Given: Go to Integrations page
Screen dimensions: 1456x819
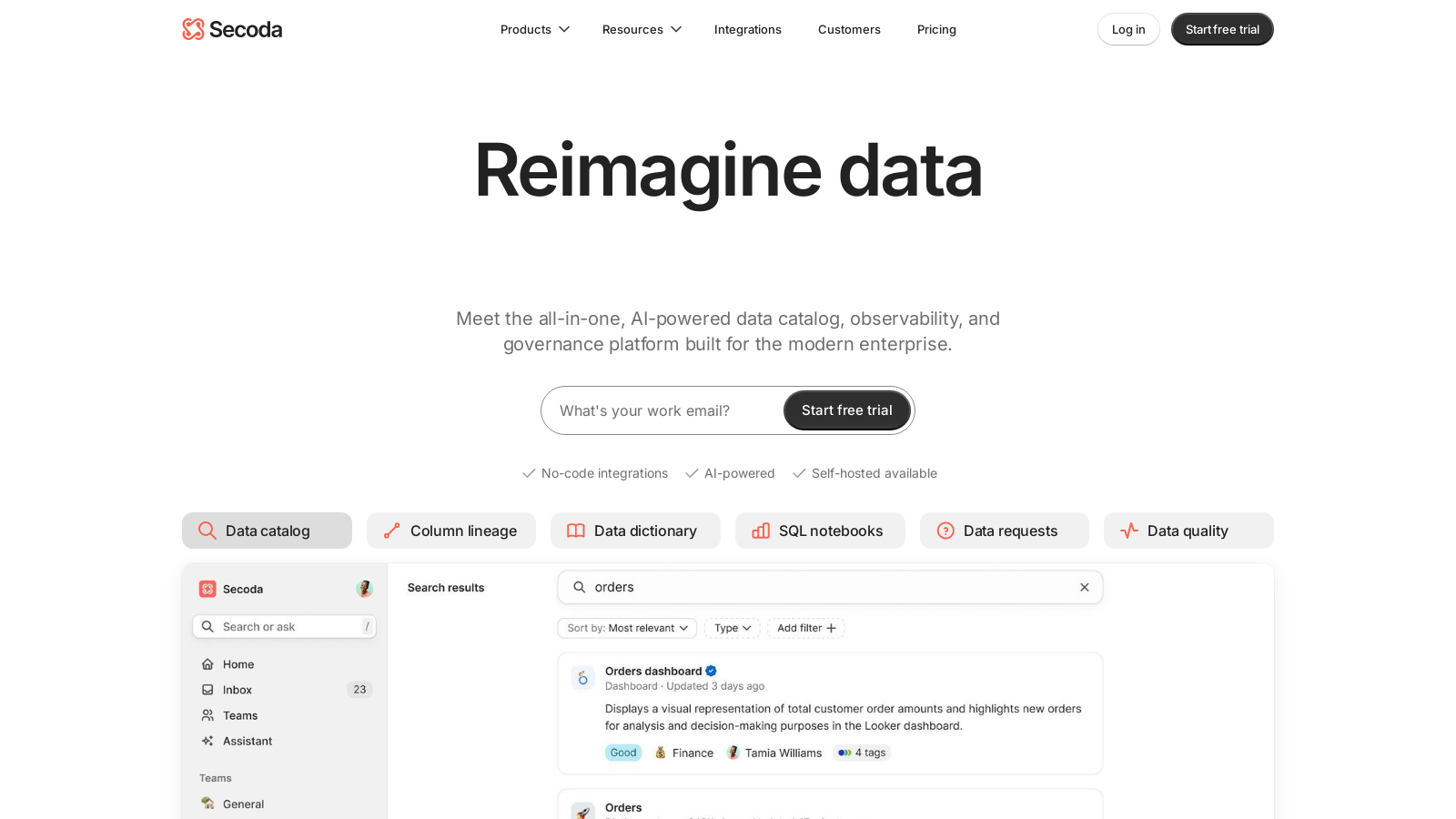Looking at the screenshot, I should (748, 29).
